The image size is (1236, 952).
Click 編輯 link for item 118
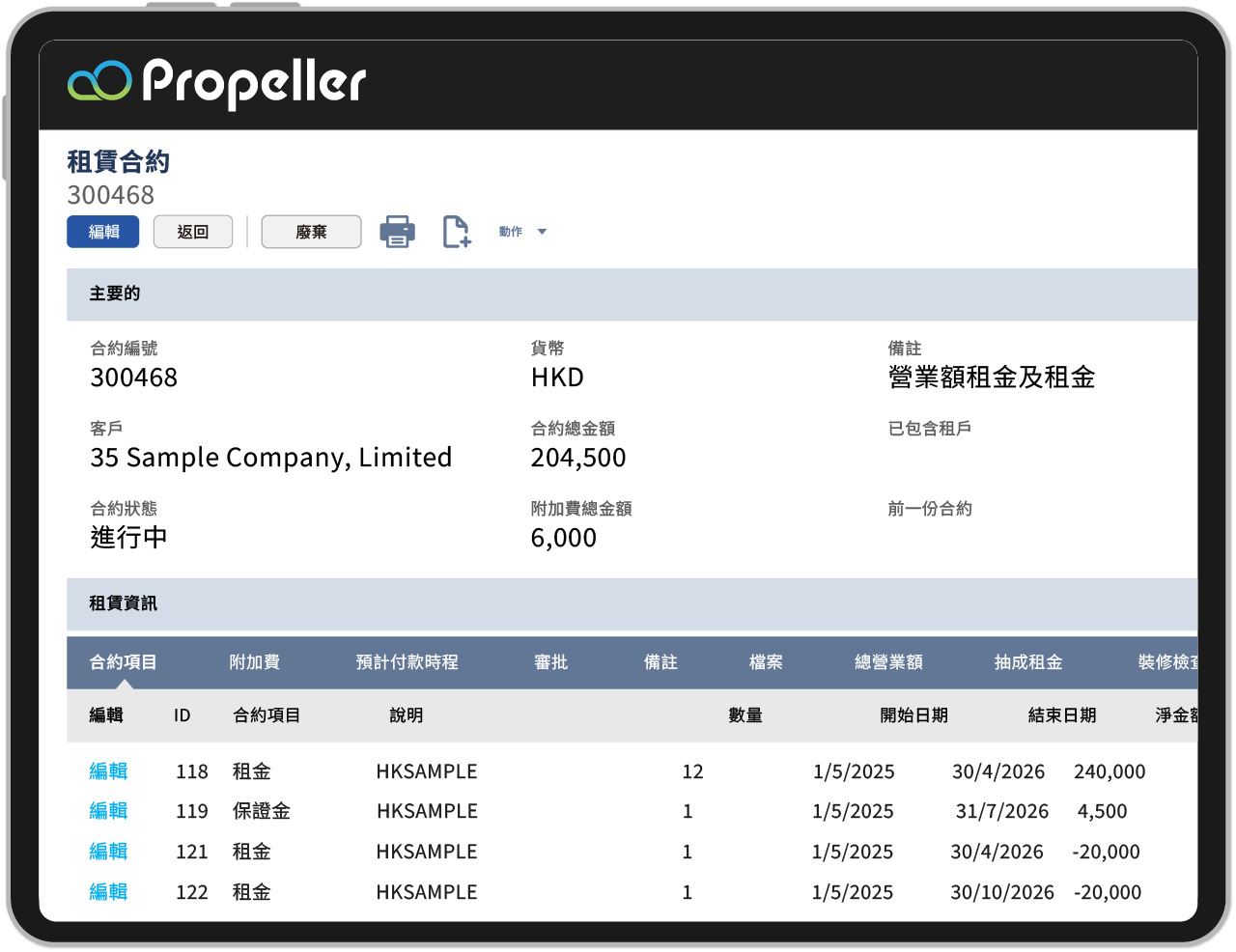(108, 771)
